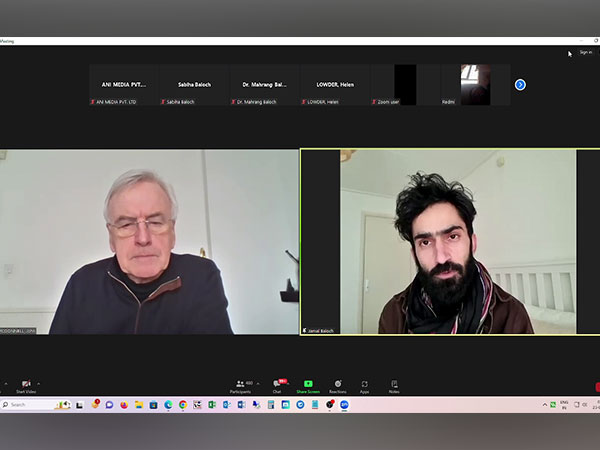The image size is (600, 450).
Task: Show next participants with the blue arrow
Action: [520, 85]
